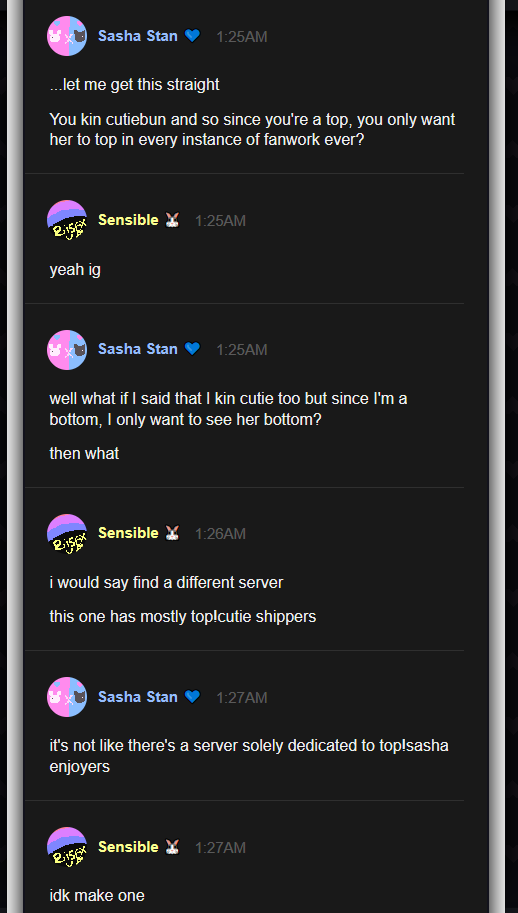The width and height of the screenshot is (518, 913).
Task: Click the Sensible username above "idk make one"
Action: (x=128, y=847)
